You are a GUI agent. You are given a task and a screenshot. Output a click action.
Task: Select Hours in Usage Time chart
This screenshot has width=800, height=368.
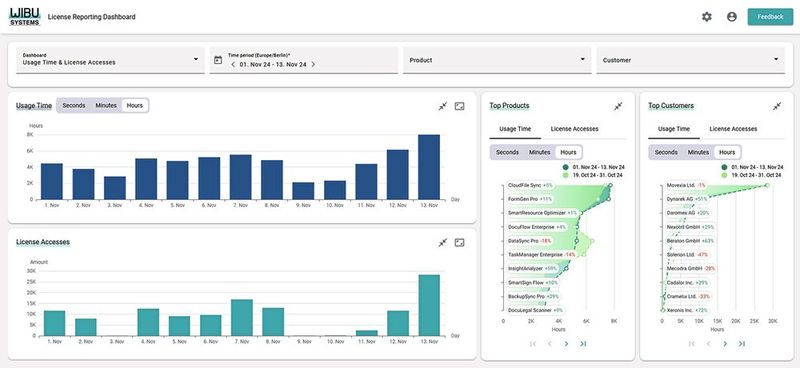135,105
